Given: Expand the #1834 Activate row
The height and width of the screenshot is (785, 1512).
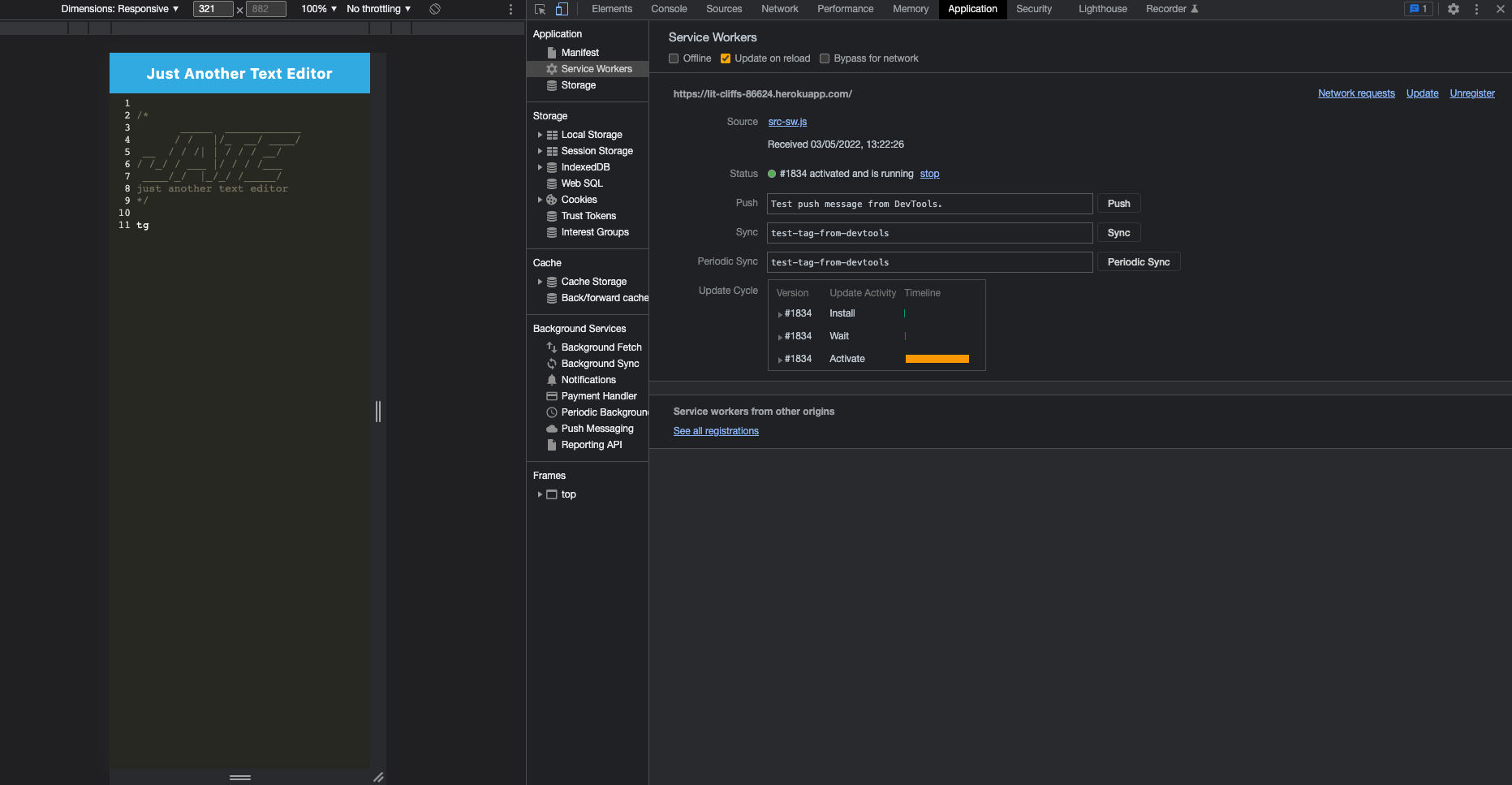Looking at the screenshot, I should coord(780,360).
